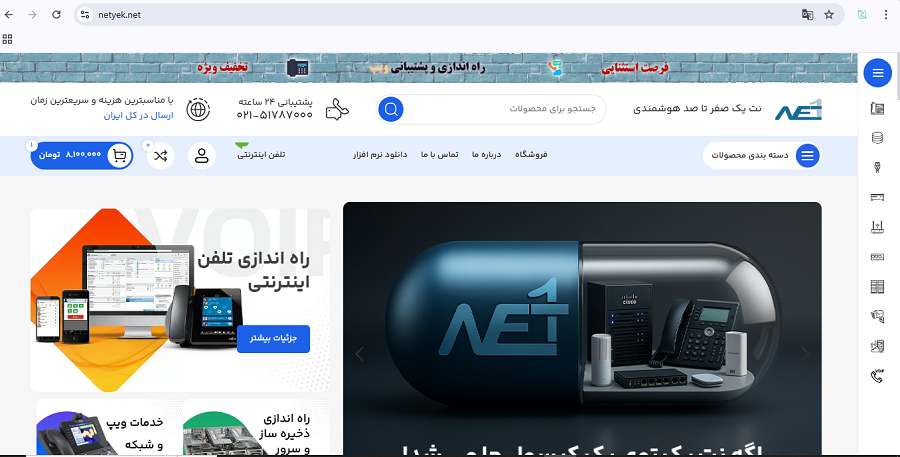The width and height of the screenshot is (900, 457).
Task: Click the Google Translate icon in address bar
Action: [807, 15]
